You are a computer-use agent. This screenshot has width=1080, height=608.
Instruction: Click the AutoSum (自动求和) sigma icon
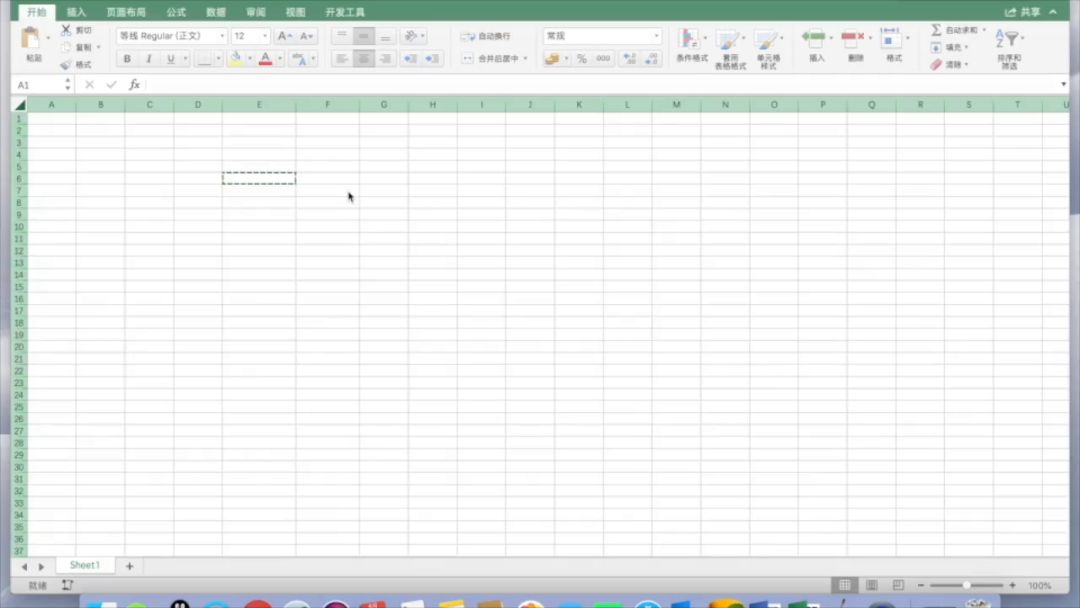[x=936, y=30]
